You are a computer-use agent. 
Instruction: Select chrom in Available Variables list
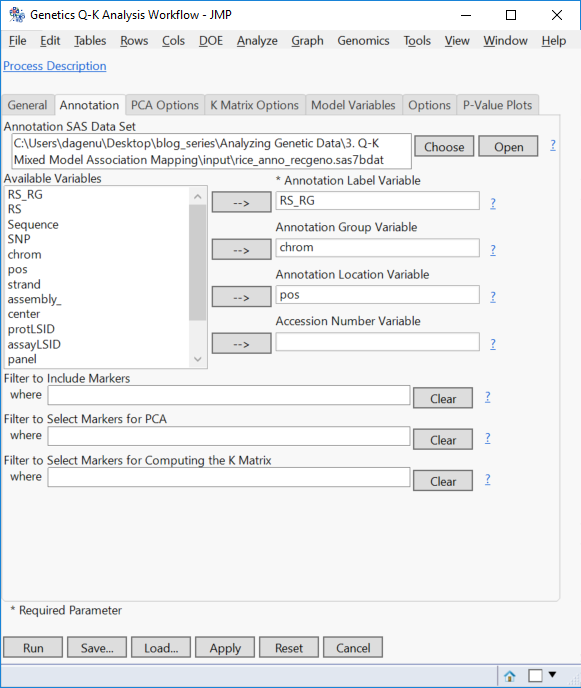(x=24, y=254)
